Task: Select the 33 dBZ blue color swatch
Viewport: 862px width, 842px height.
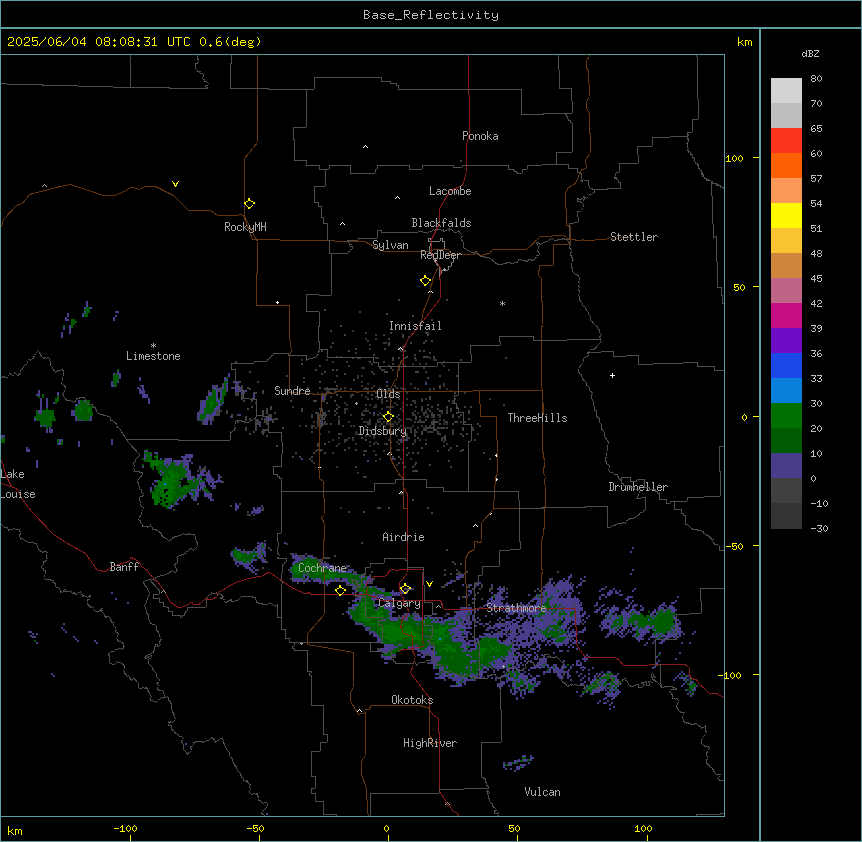Action: 786,365
